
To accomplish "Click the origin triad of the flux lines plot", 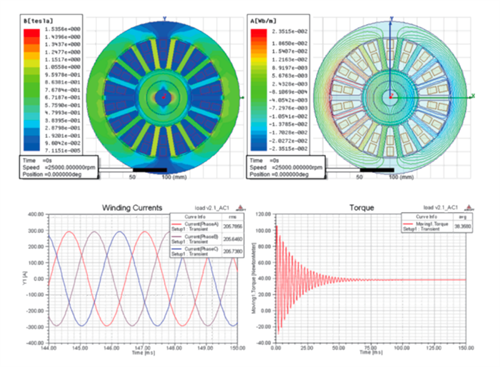I will pos(391,97).
